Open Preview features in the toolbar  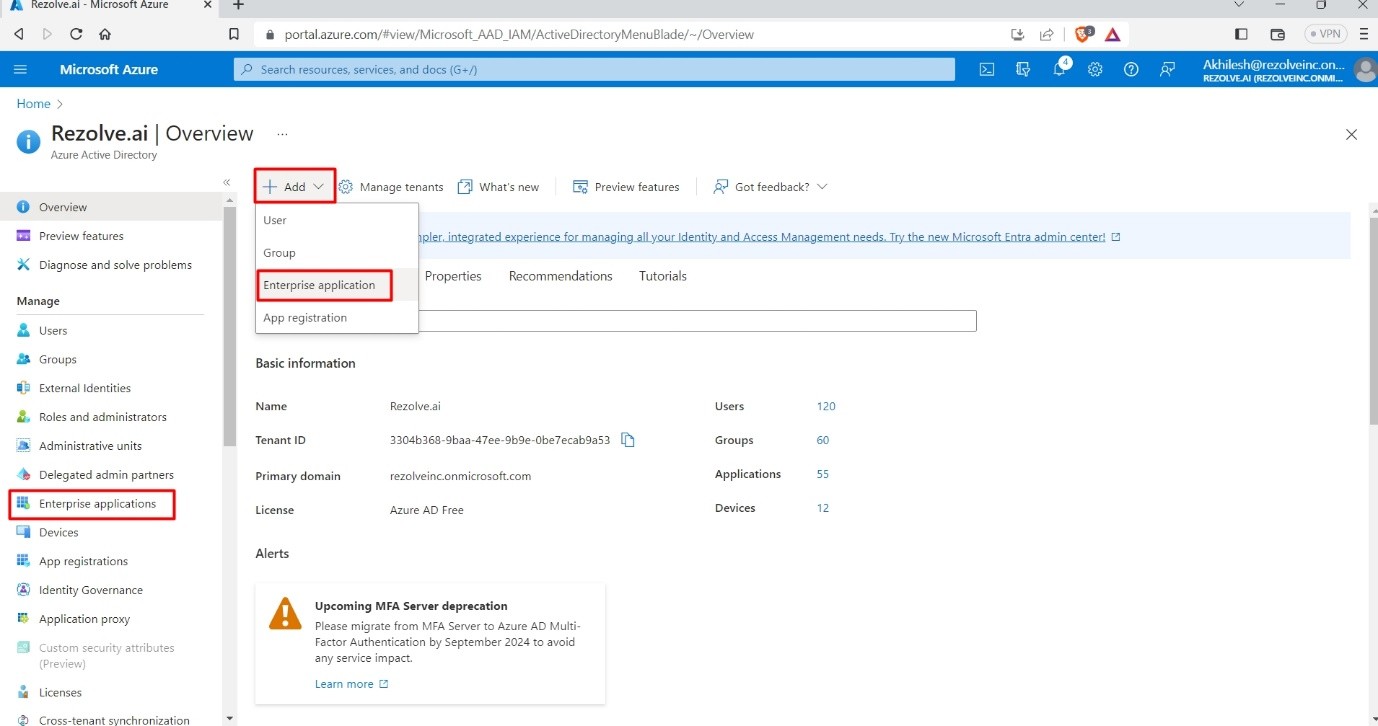pos(626,187)
